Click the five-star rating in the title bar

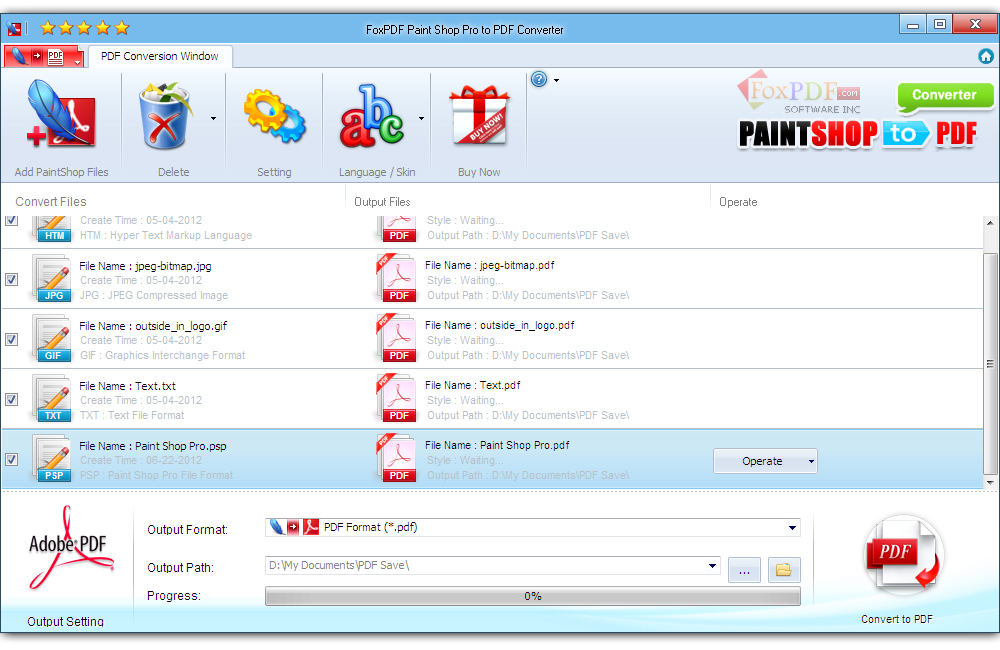pos(85,28)
